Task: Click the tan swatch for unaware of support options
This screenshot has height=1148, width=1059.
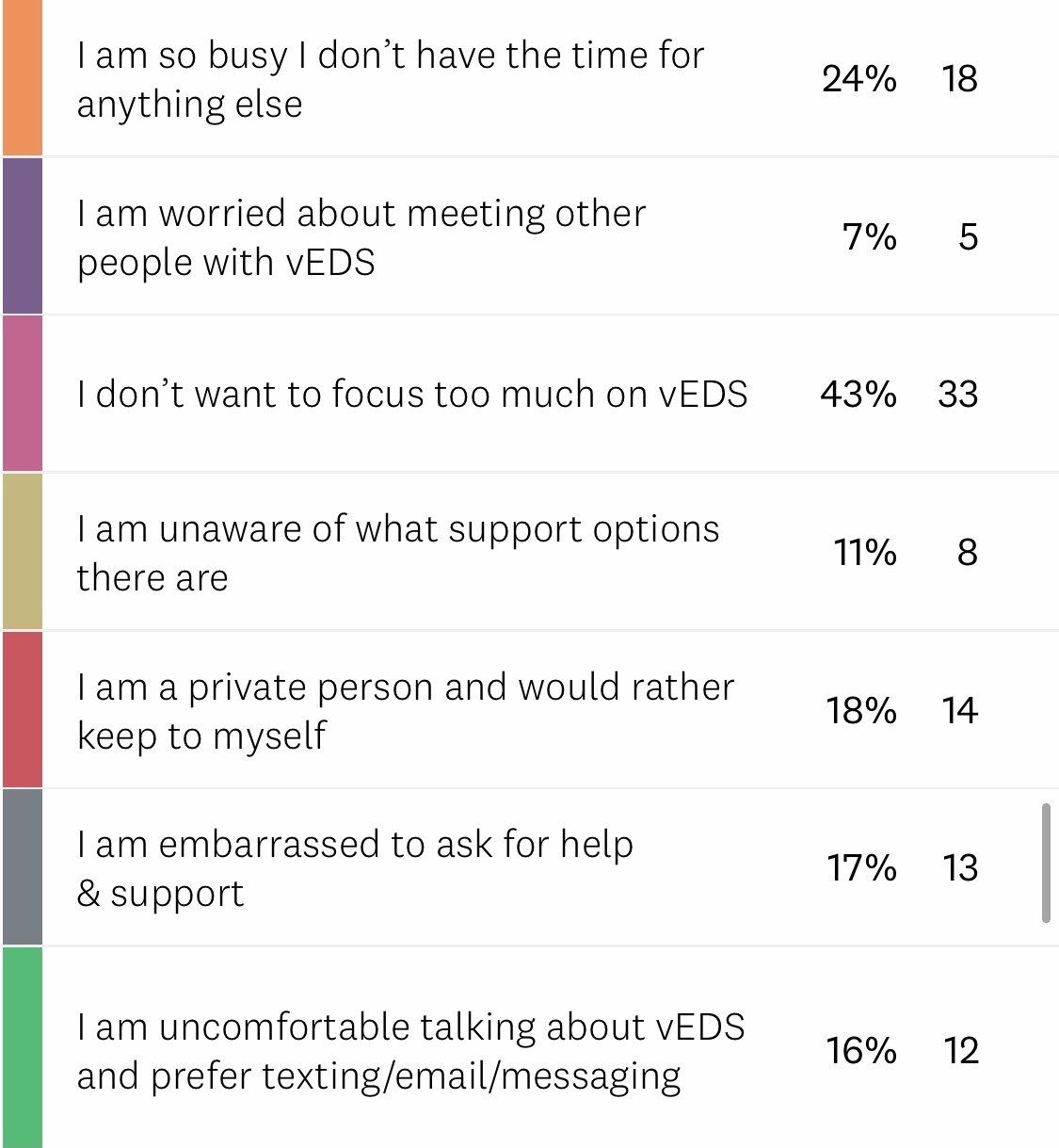Action: pyautogui.click(x=22, y=552)
